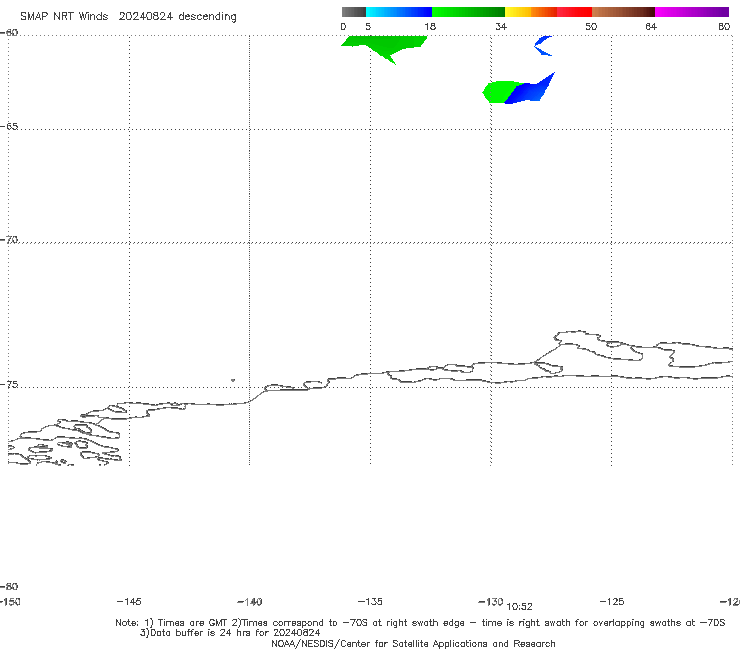Click the NOAA/NESDIS Center credit line

tap(413, 644)
